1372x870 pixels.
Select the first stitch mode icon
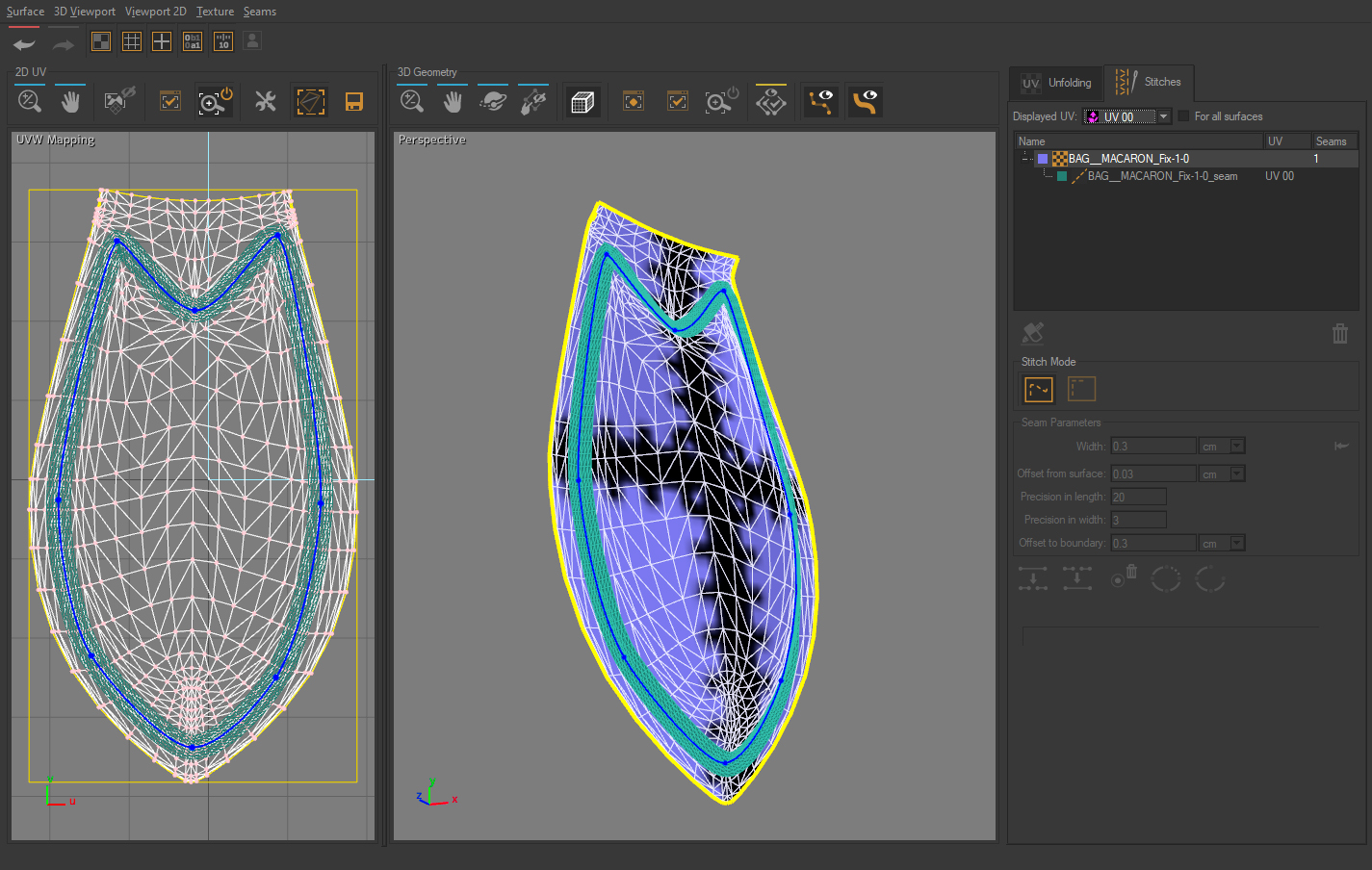pos(1038,389)
